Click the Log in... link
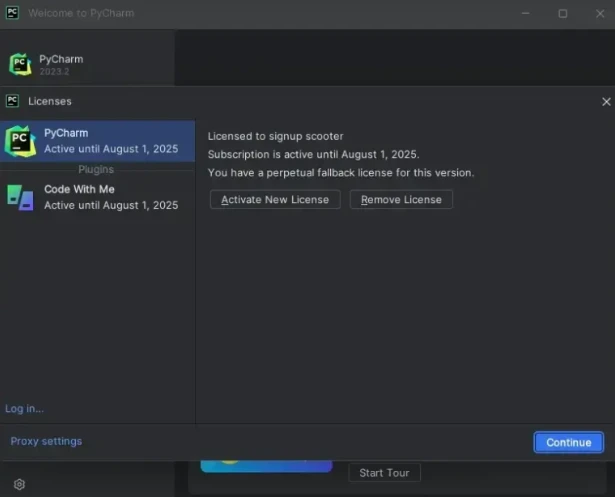 (24, 409)
